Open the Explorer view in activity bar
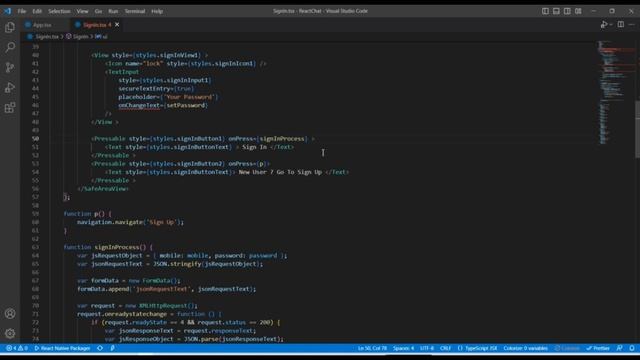 click(10, 27)
